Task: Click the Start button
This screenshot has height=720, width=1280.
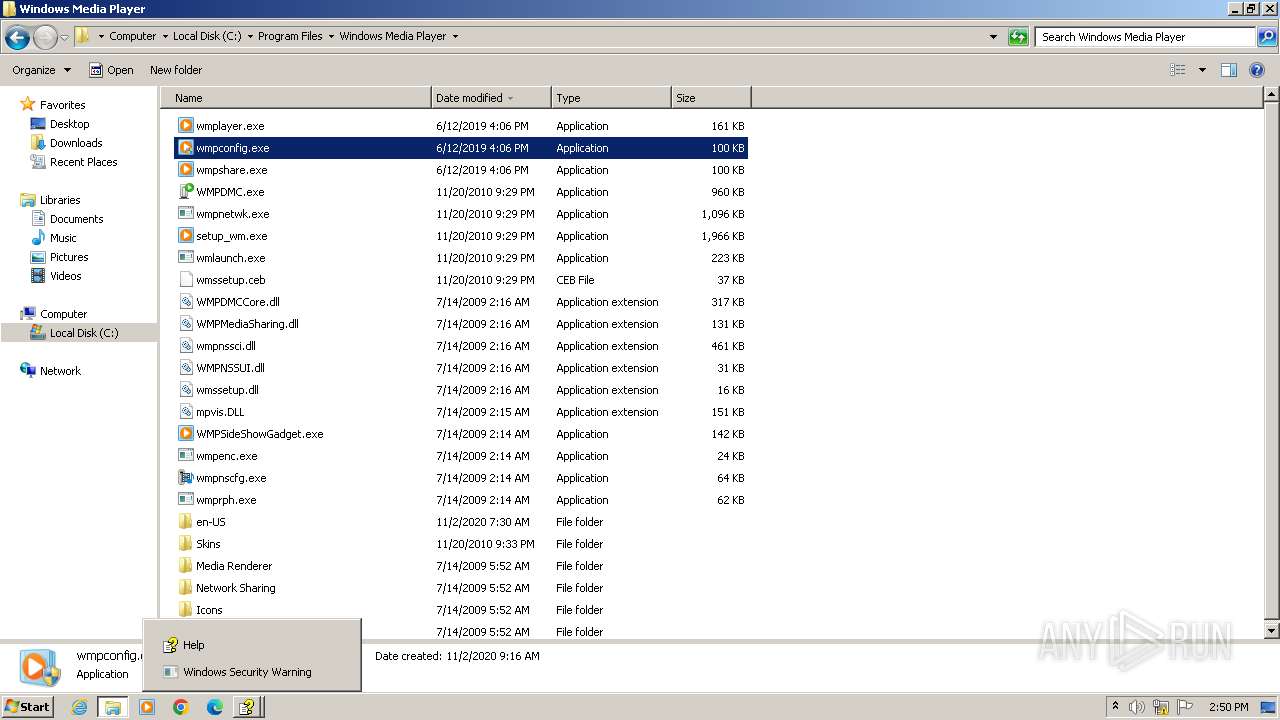Action: [28, 707]
